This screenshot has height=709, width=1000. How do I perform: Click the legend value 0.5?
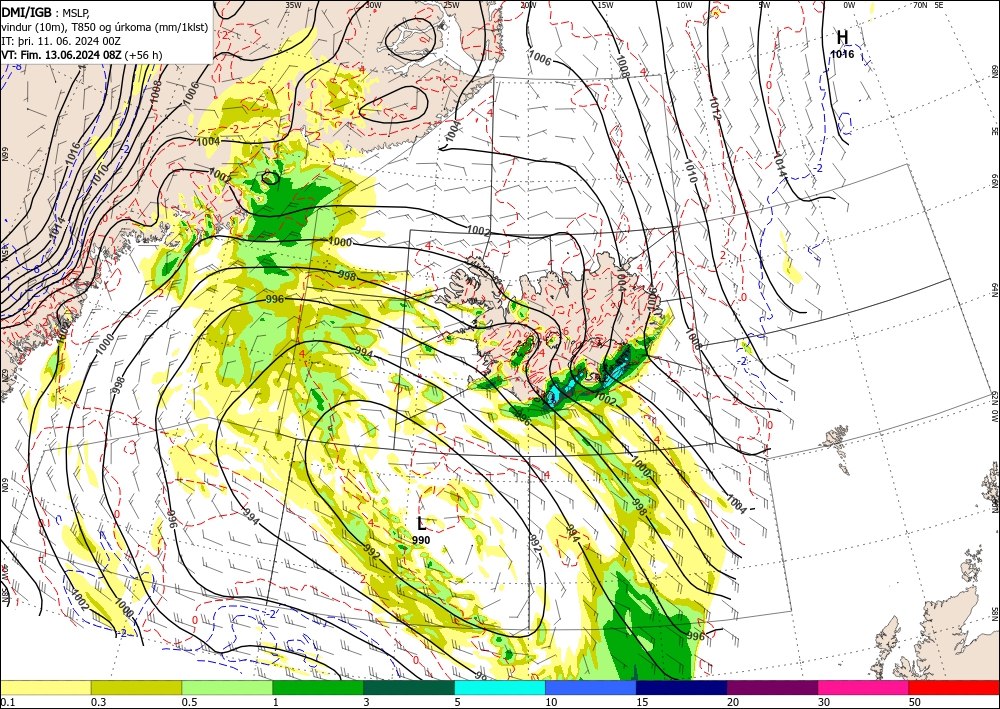[189, 702]
